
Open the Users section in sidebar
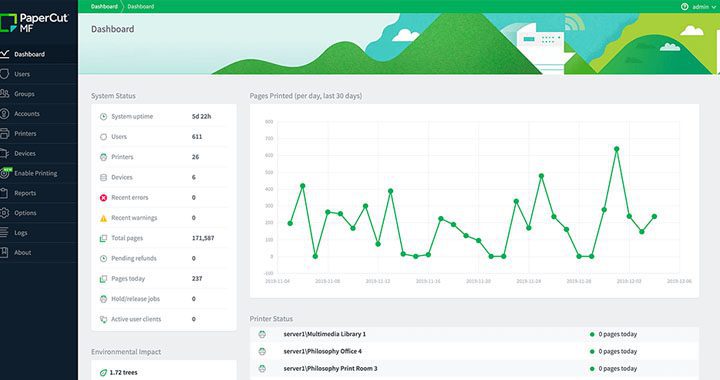point(22,74)
